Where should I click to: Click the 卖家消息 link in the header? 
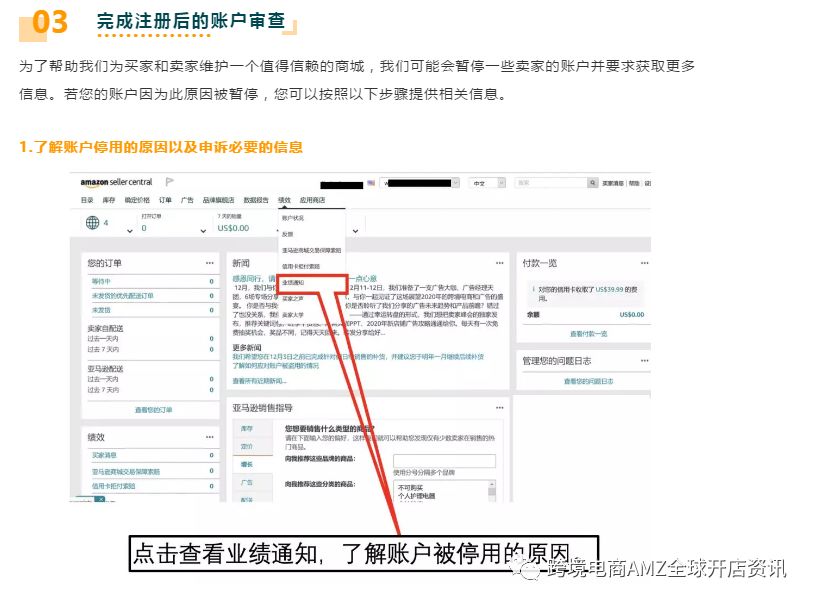click(x=613, y=183)
